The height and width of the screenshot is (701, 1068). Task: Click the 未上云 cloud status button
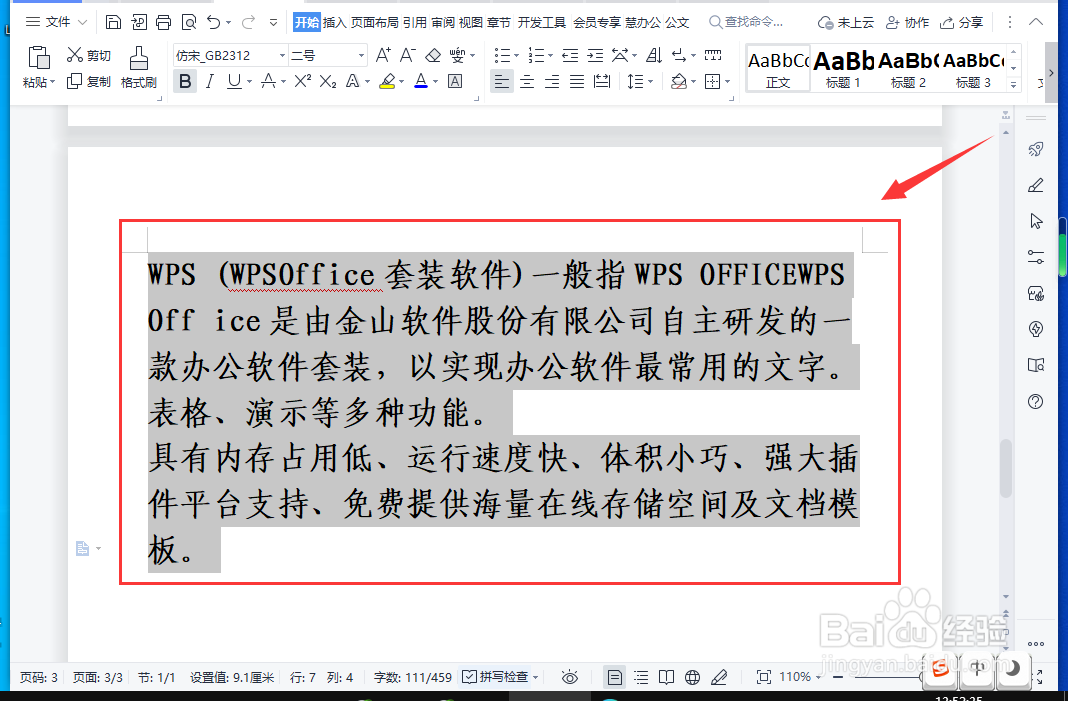(845, 22)
